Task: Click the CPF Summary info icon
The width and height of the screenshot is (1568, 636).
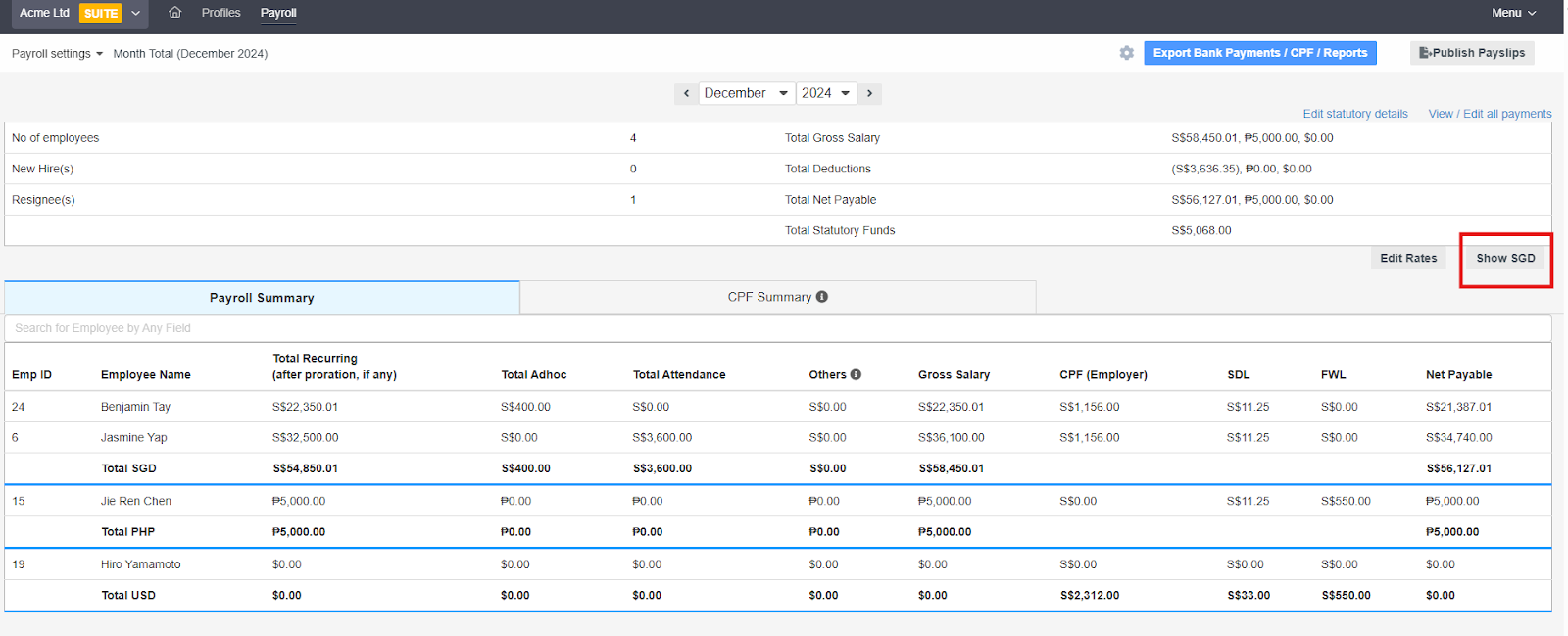Action: [x=822, y=297]
